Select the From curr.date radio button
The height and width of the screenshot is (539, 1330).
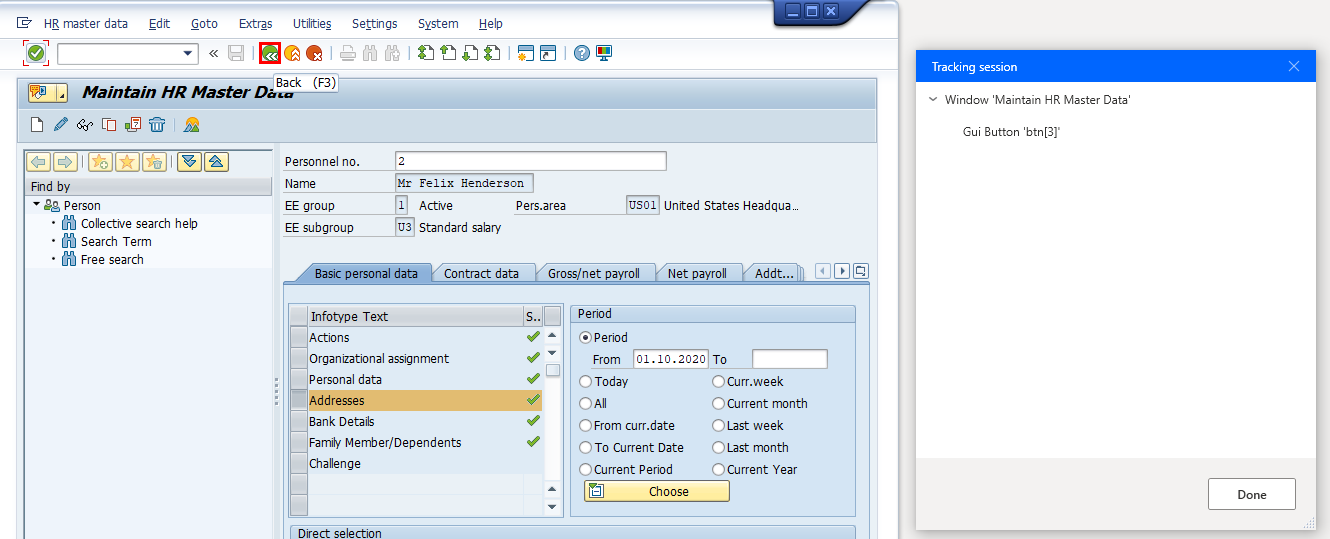[586, 425]
